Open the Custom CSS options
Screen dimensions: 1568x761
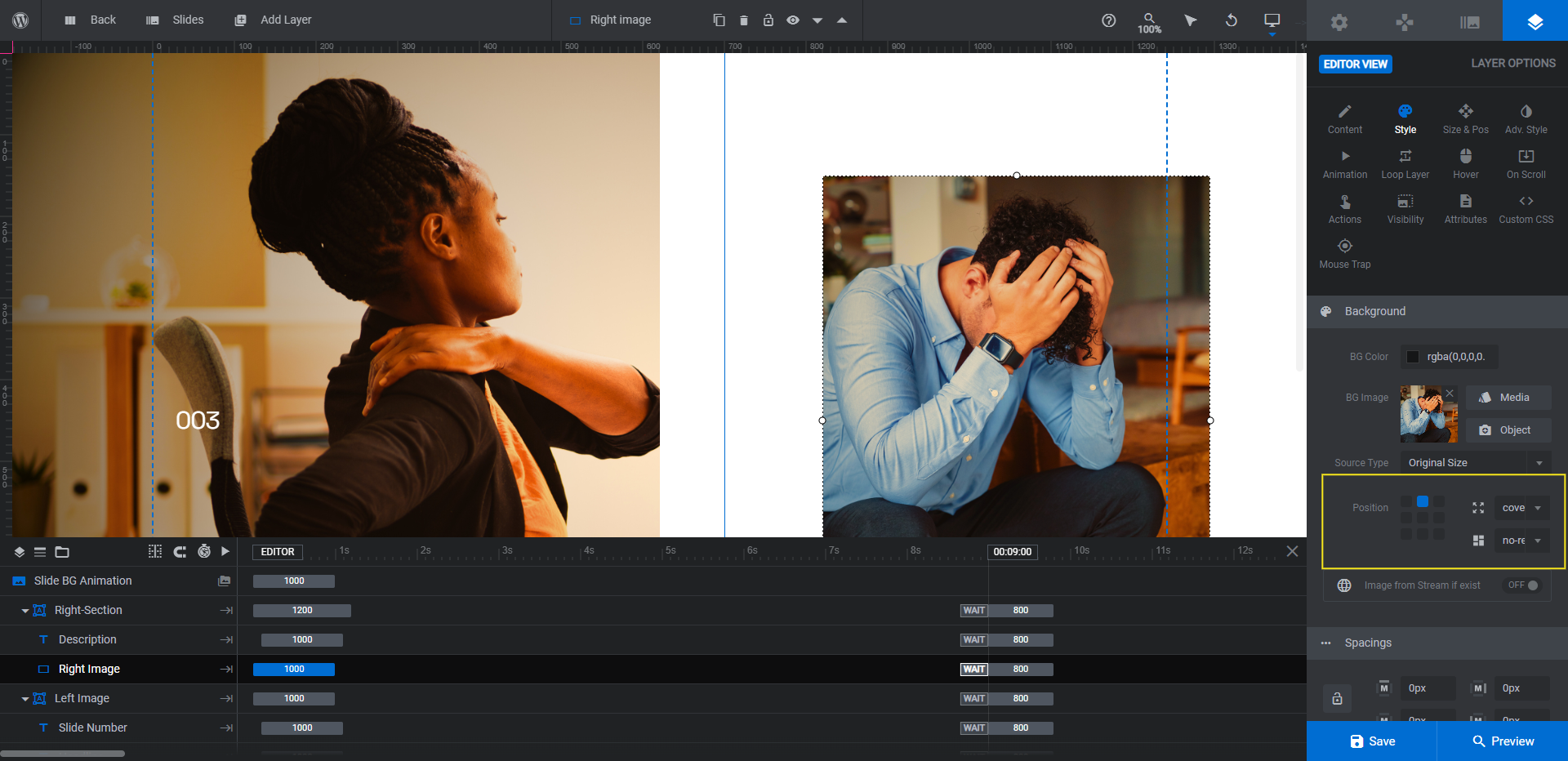click(x=1526, y=209)
